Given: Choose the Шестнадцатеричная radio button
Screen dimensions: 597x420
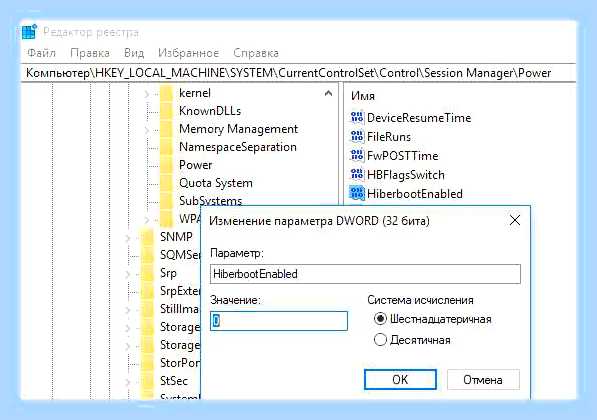Looking at the screenshot, I should click(x=380, y=318).
